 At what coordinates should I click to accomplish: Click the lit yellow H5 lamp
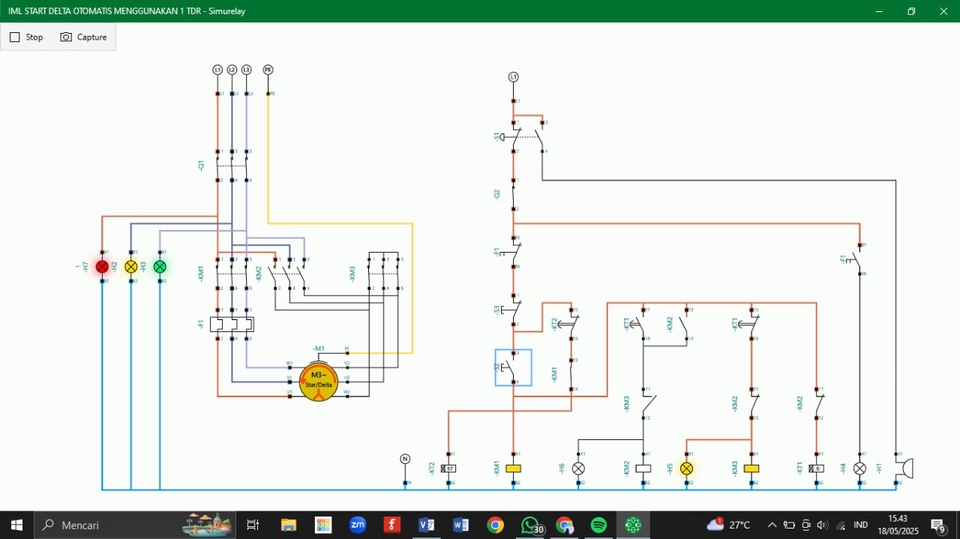point(686,469)
